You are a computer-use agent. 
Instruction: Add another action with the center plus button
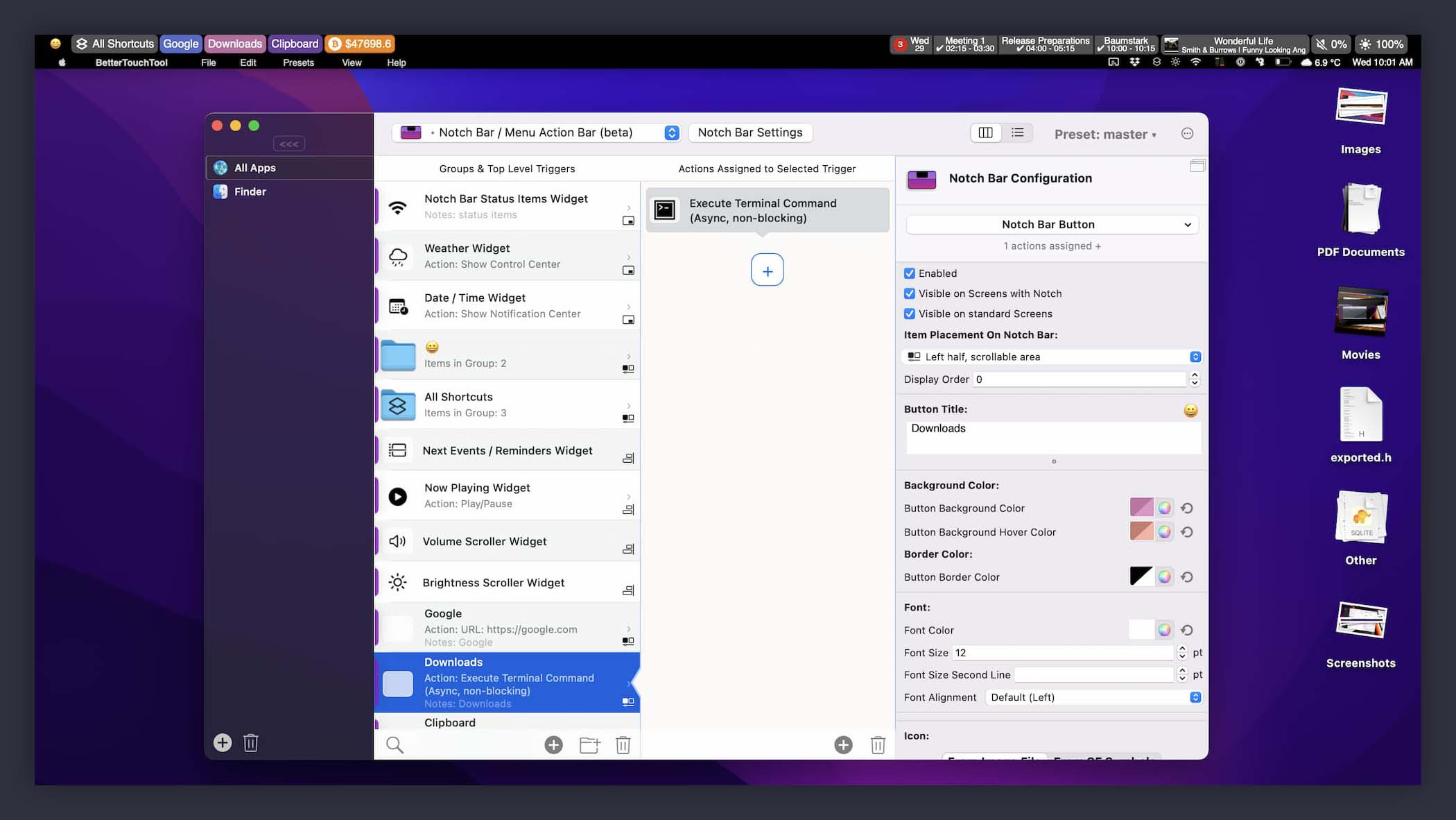click(x=767, y=270)
